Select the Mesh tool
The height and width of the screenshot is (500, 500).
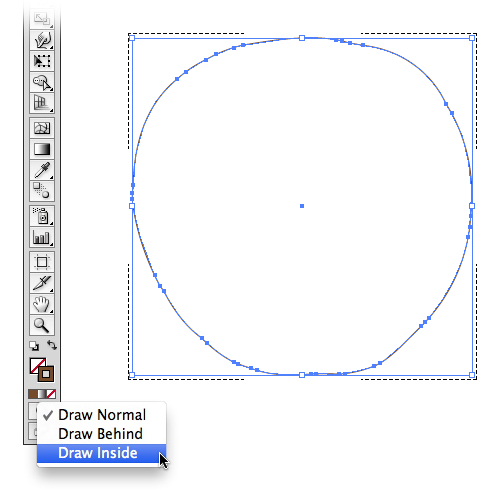click(x=42, y=128)
